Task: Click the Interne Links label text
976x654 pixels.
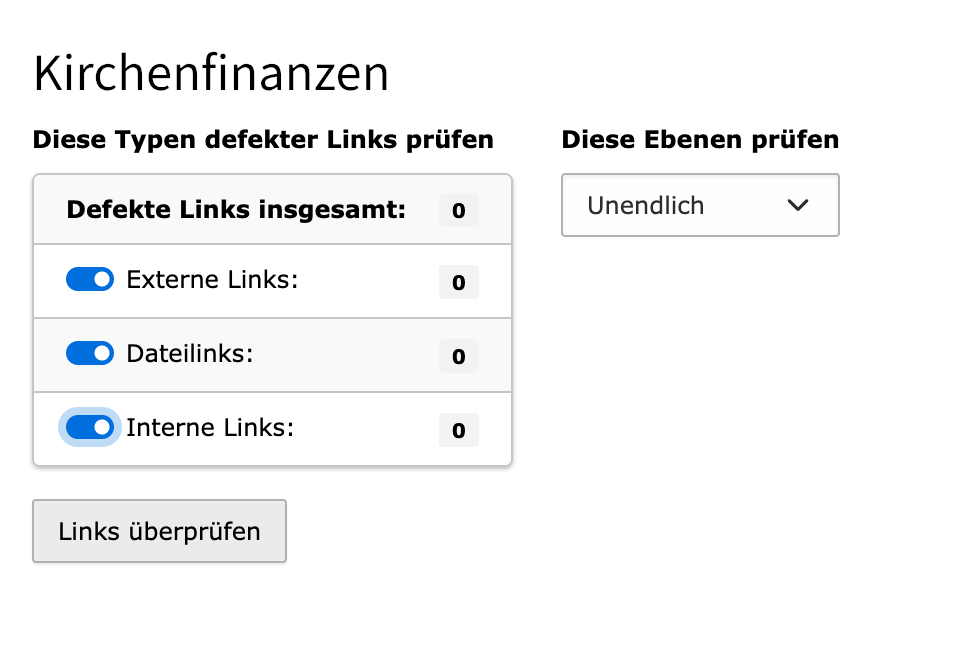Action: click(x=210, y=427)
